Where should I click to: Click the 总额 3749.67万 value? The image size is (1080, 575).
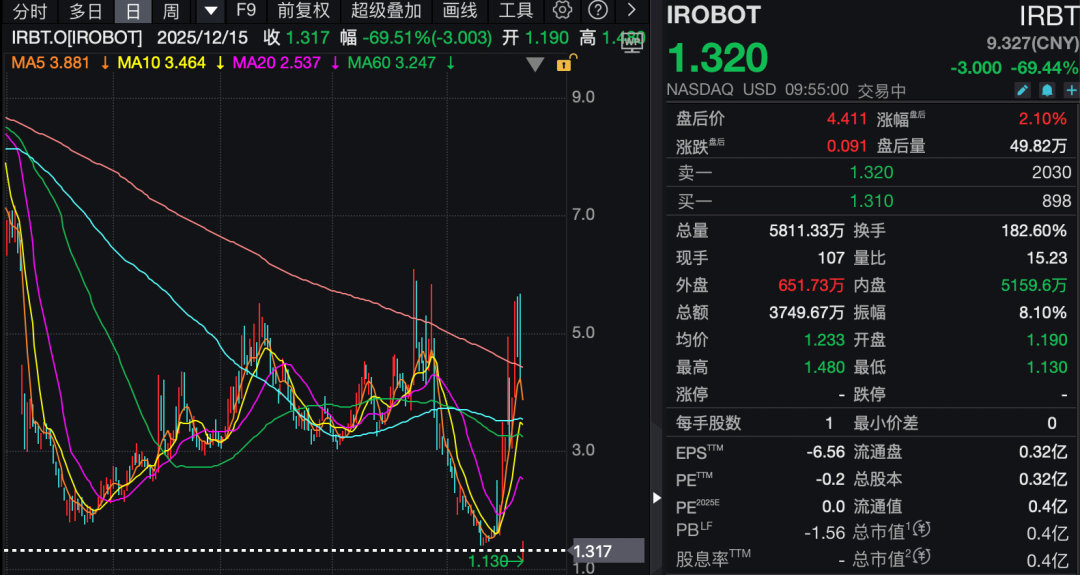807,313
